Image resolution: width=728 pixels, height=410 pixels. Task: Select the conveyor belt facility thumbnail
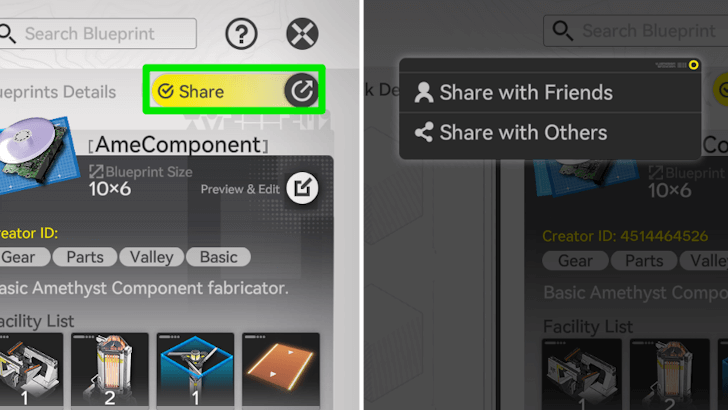coord(281,370)
